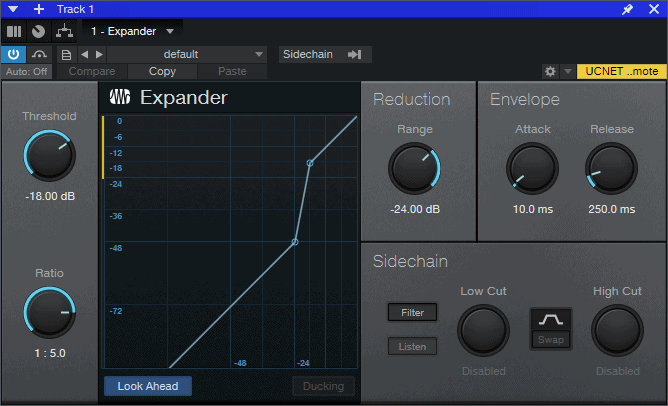The height and width of the screenshot is (406, 668).
Task: Load the previous preset with left arrow
Action: pos(85,55)
